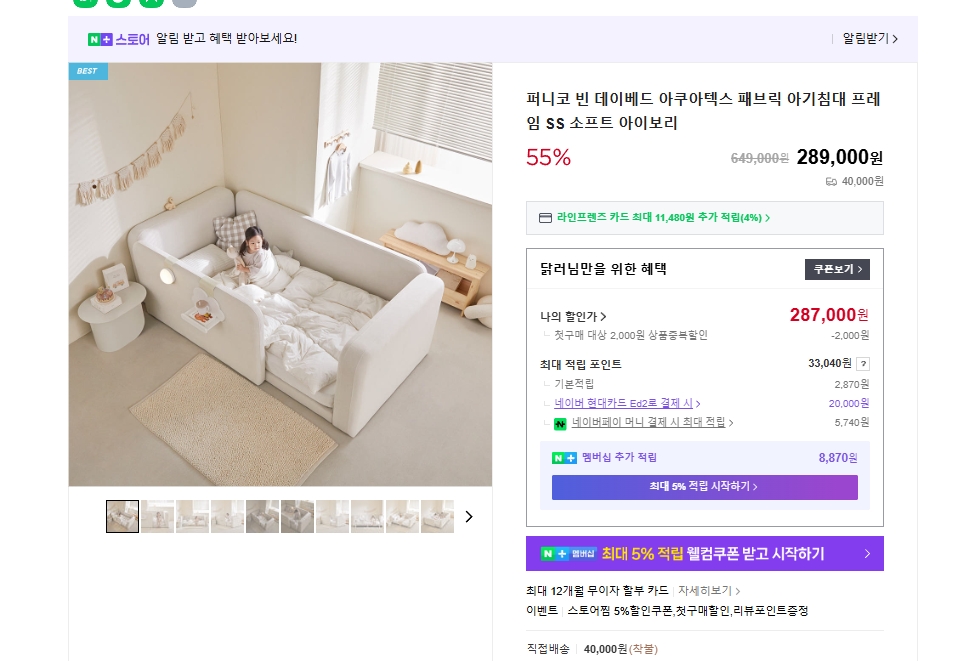This screenshot has height=661, width=961.
Task: Click the N+ 멤버십 badge on purple banner
Action: [568, 554]
